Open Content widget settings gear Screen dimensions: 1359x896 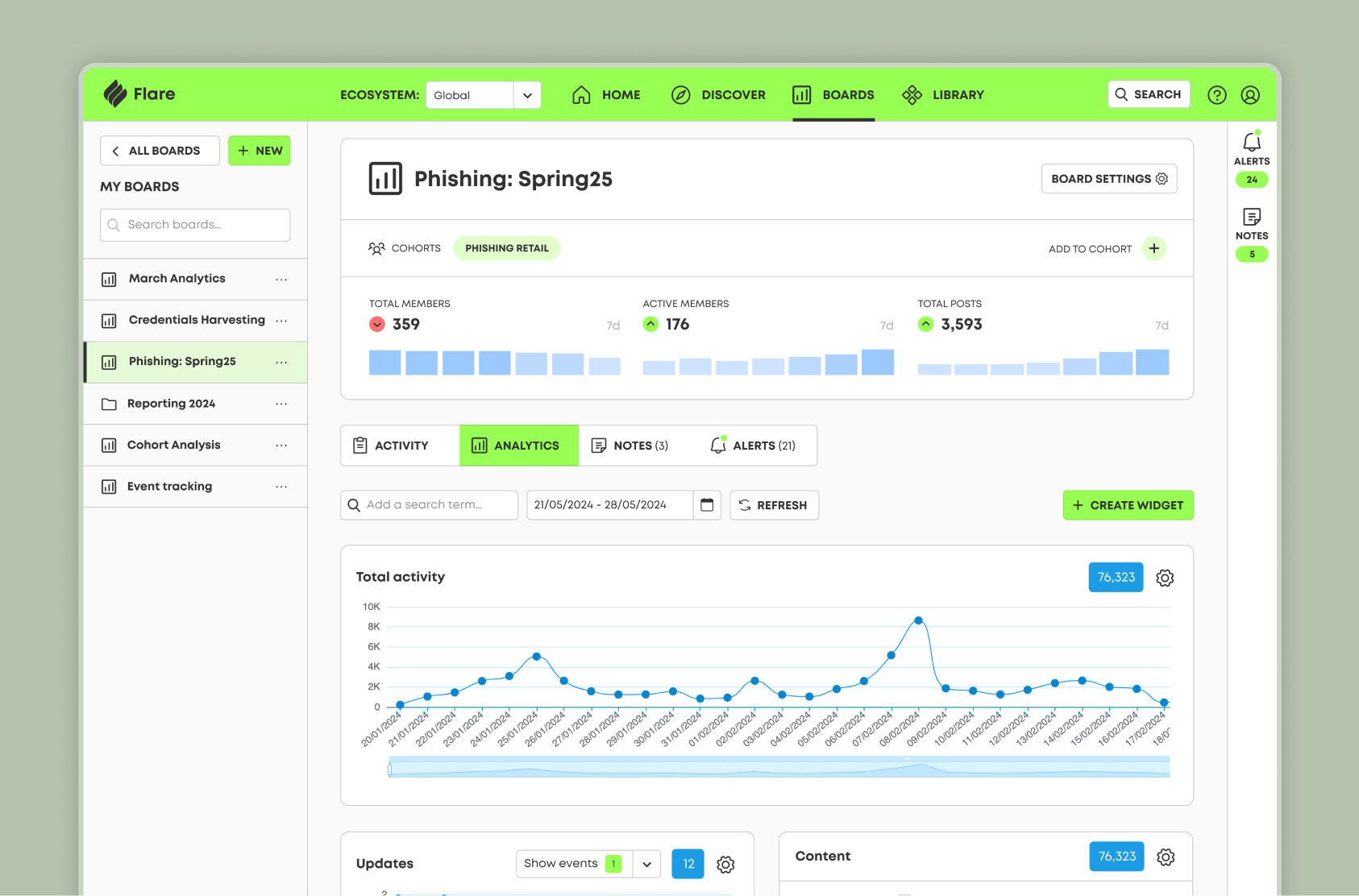click(x=1165, y=857)
